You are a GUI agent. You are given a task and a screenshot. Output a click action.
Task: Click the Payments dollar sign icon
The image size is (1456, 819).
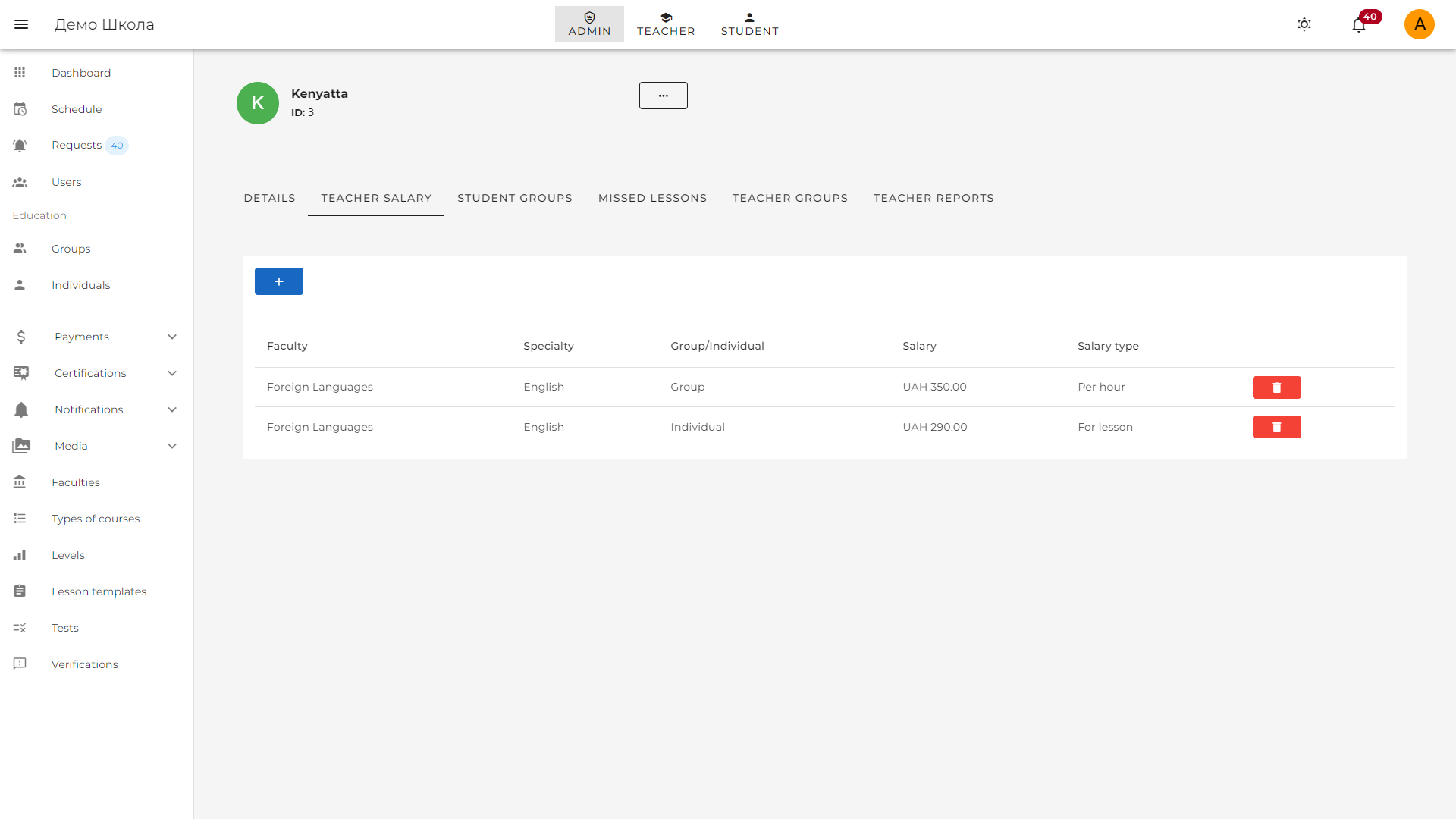21,337
